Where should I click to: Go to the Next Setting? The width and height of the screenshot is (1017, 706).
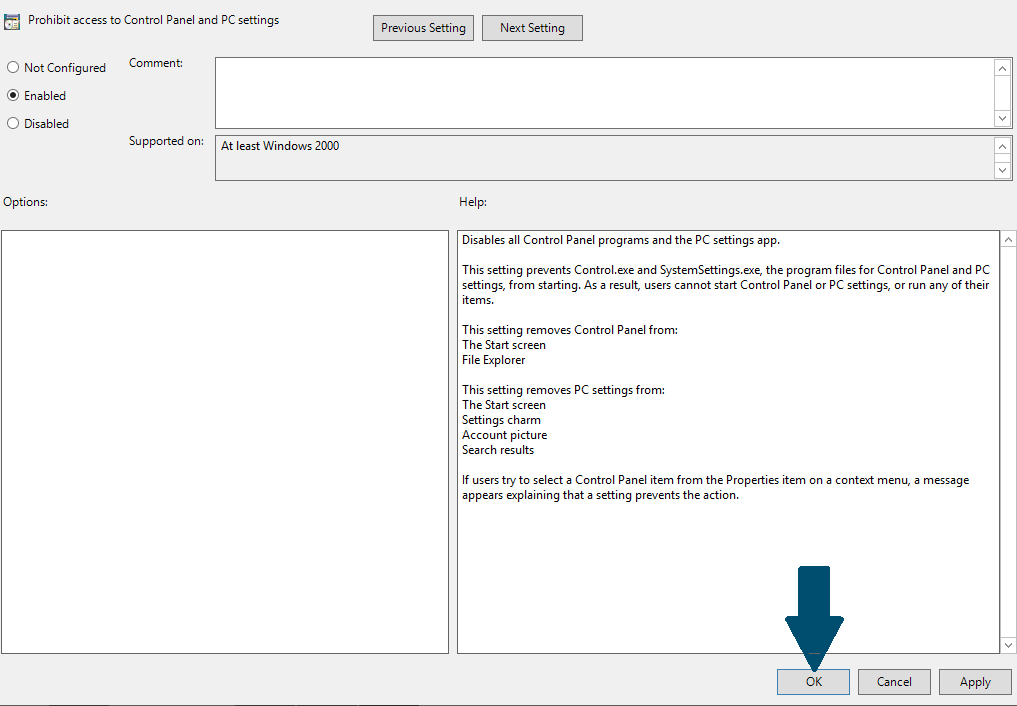[x=532, y=28]
